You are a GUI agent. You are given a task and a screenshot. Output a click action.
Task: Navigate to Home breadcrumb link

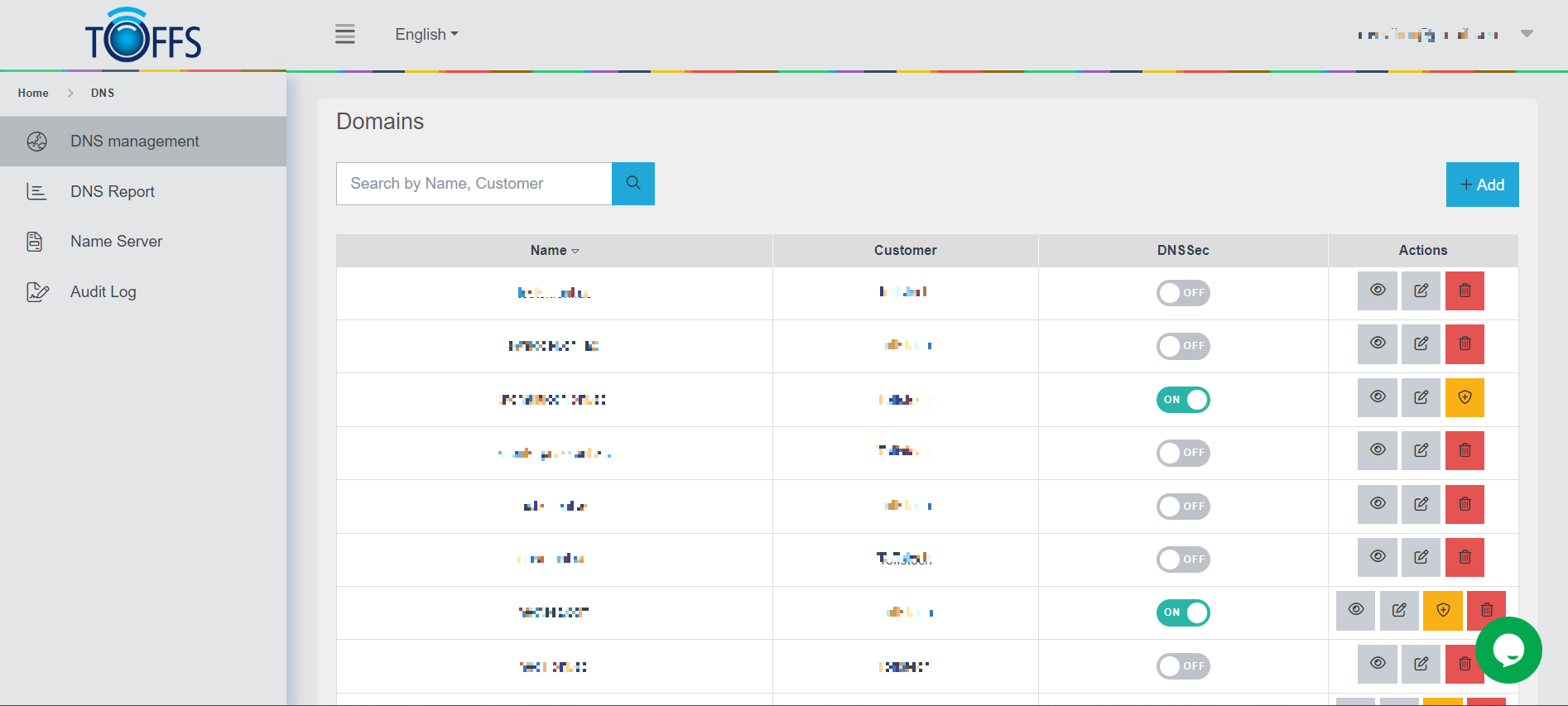pos(33,94)
